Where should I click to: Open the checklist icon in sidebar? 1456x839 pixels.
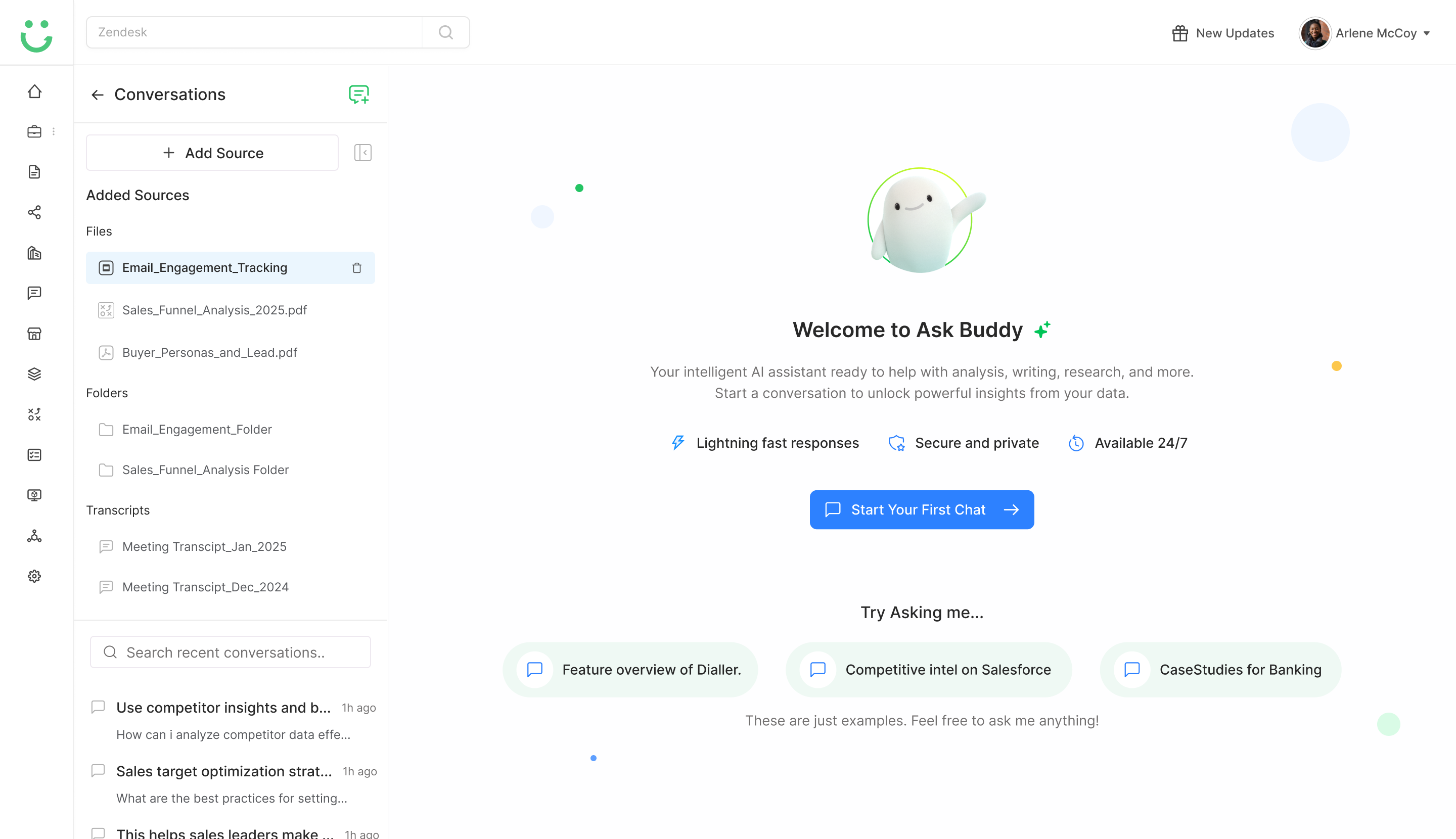pyautogui.click(x=34, y=455)
